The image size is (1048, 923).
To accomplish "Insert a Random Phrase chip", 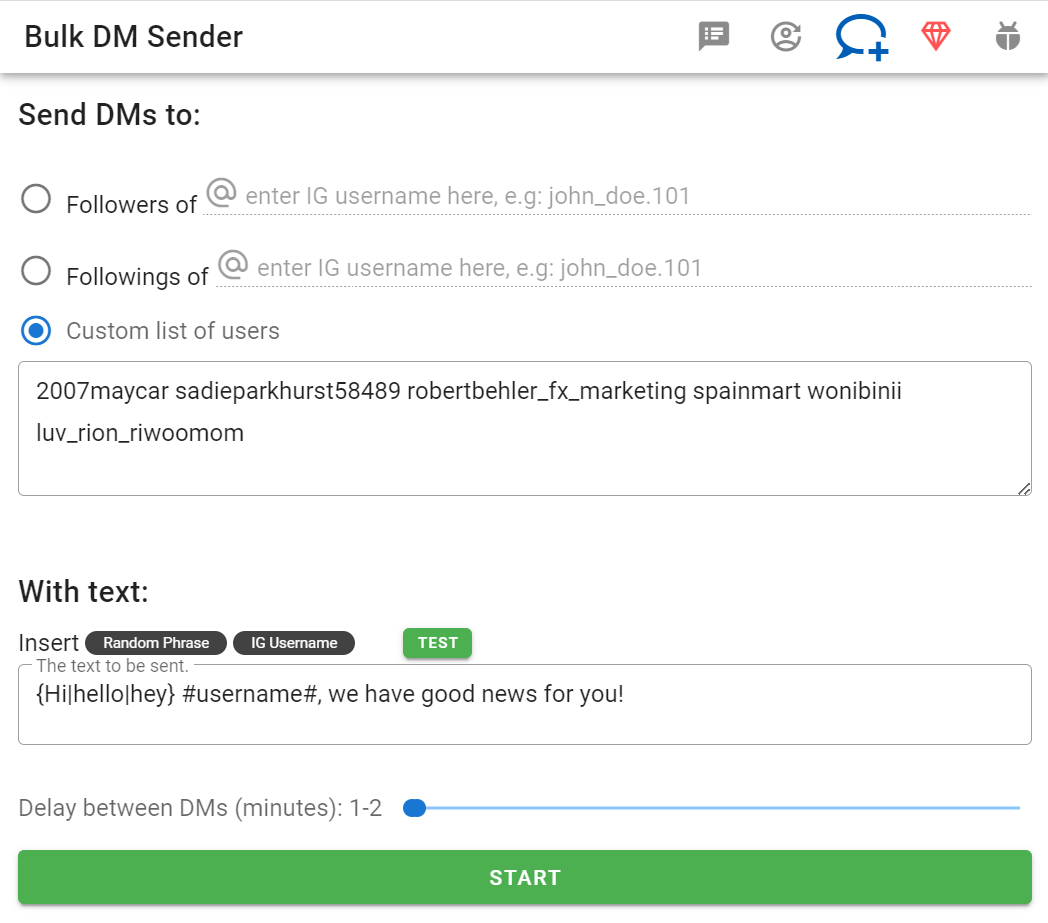I will (x=156, y=643).
